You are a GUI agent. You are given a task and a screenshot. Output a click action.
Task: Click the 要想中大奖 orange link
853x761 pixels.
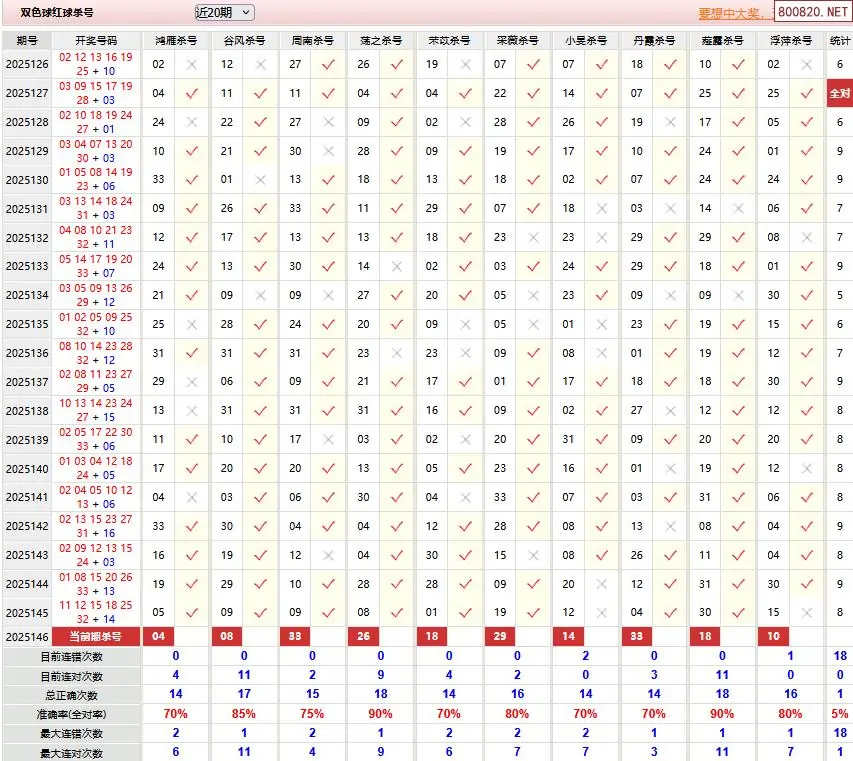coord(734,13)
